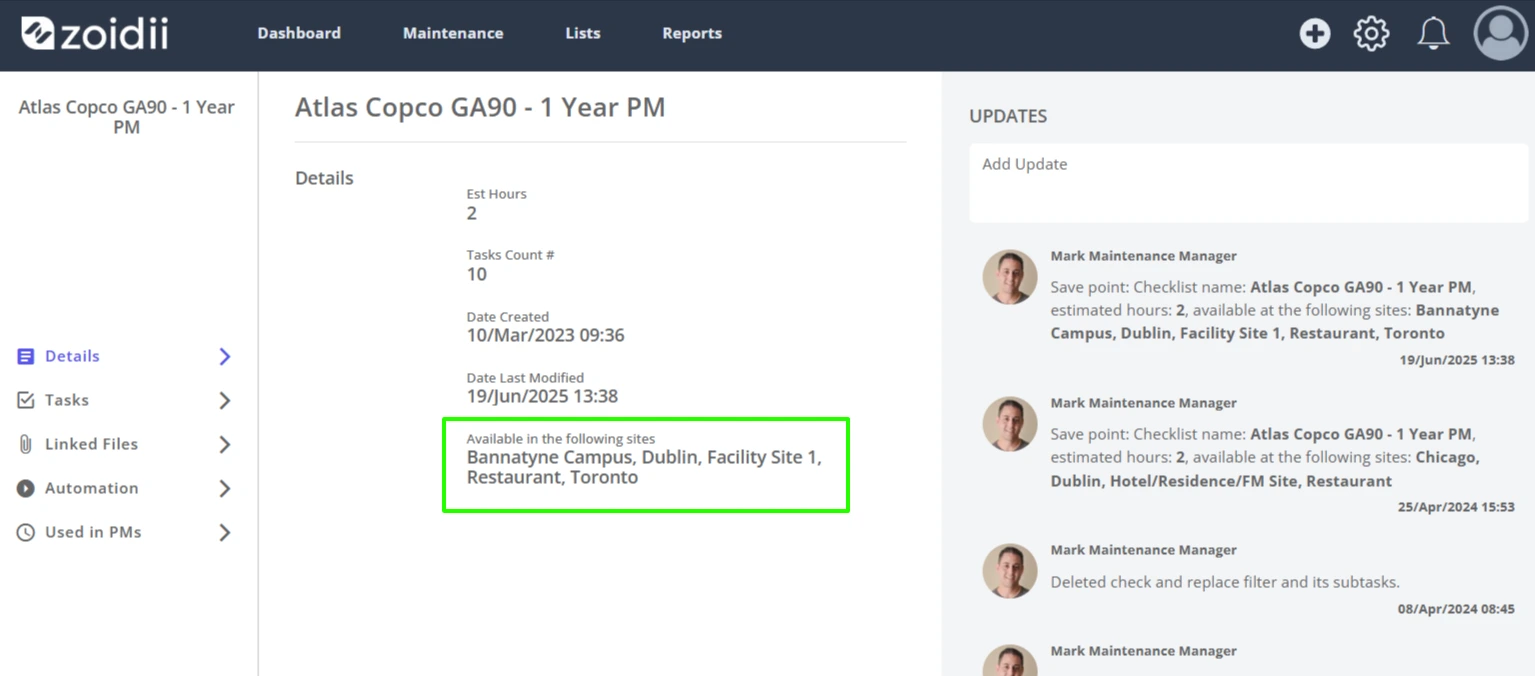Expand the Automation chevron arrow
Screen dimensions: 1535x676
[225, 489]
